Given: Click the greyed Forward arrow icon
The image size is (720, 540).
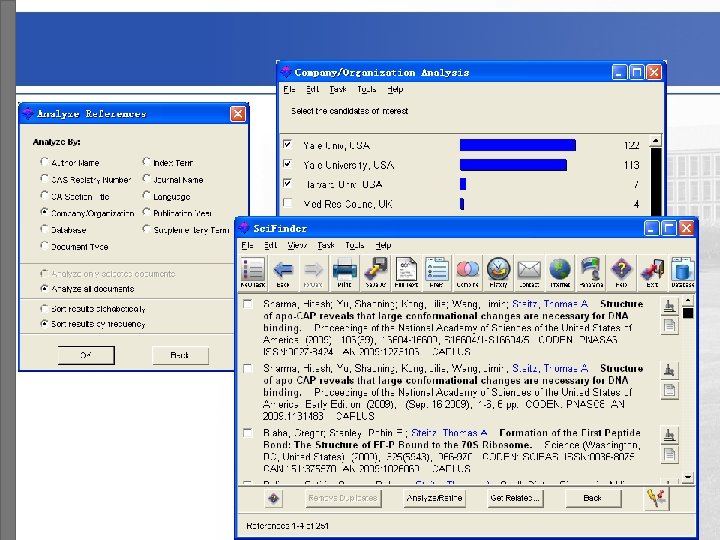Looking at the screenshot, I should (313, 273).
